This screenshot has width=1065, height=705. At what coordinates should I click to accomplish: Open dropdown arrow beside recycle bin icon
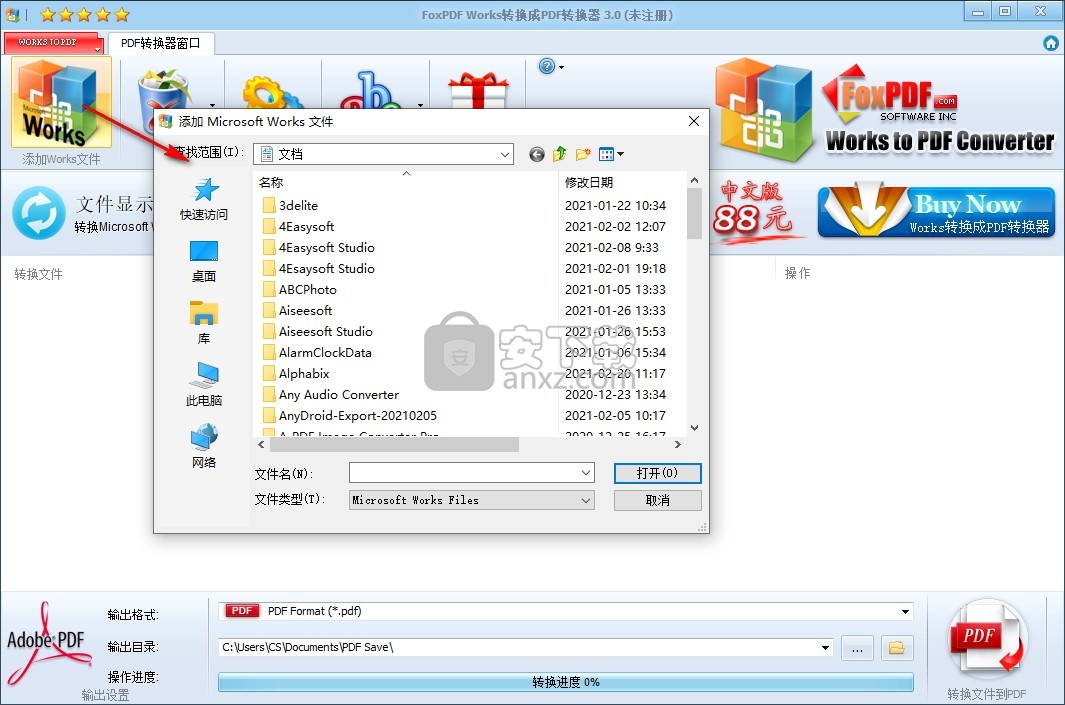point(213,105)
